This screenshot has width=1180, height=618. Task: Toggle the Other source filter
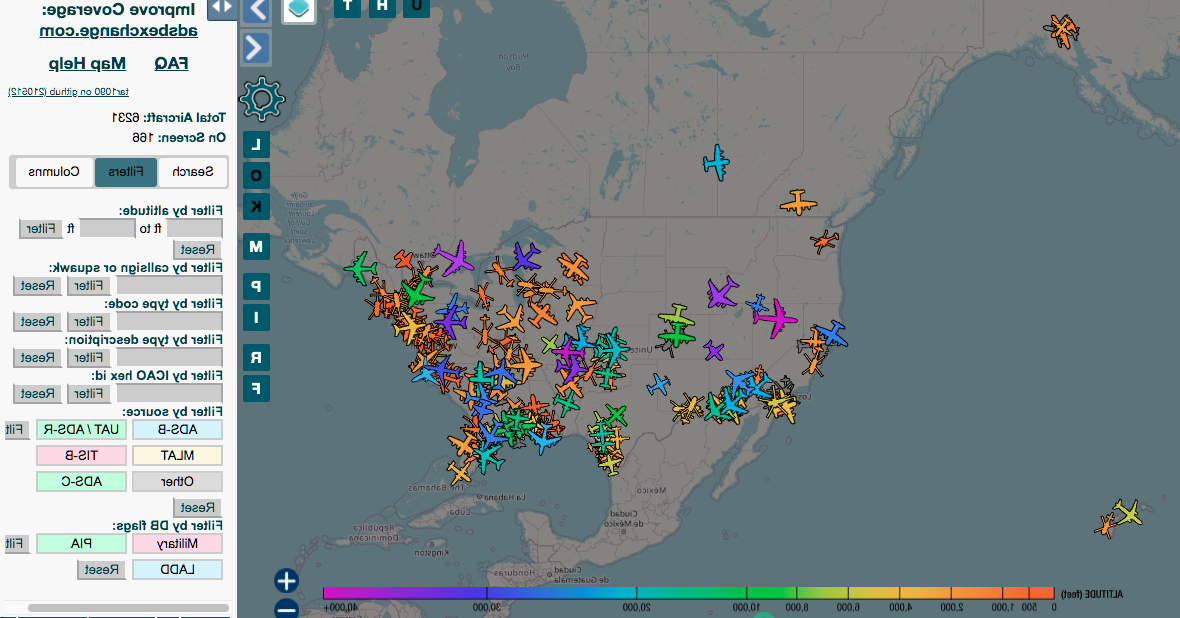(x=178, y=482)
